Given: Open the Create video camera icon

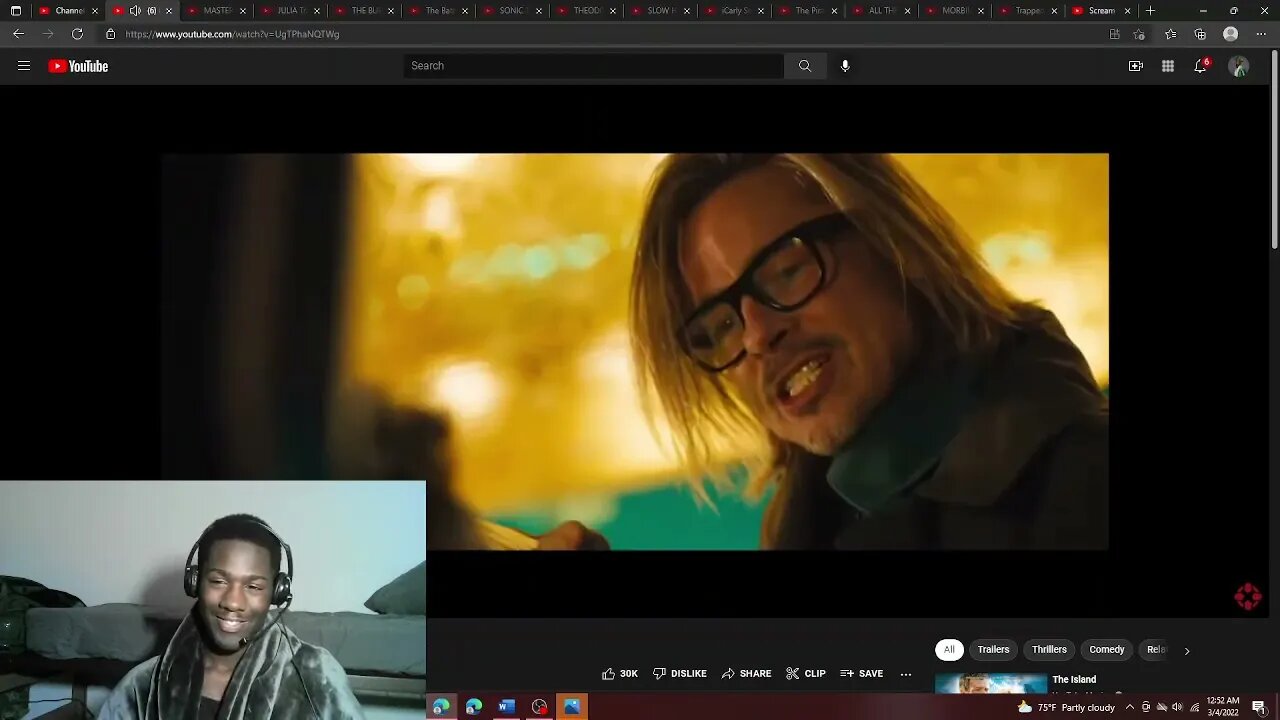Looking at the screenshot, I should pyautogui.click(x=1136, y=66).
